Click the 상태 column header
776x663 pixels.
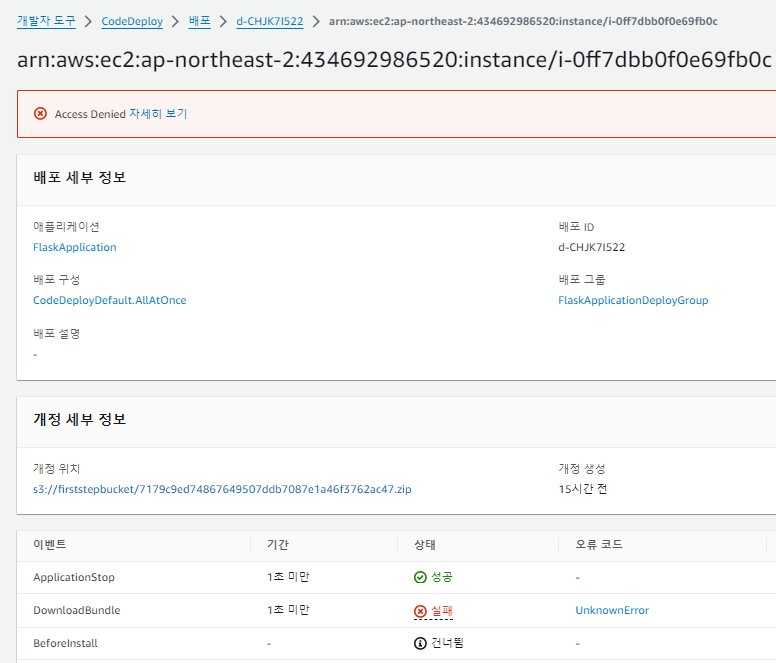(425, 545)
